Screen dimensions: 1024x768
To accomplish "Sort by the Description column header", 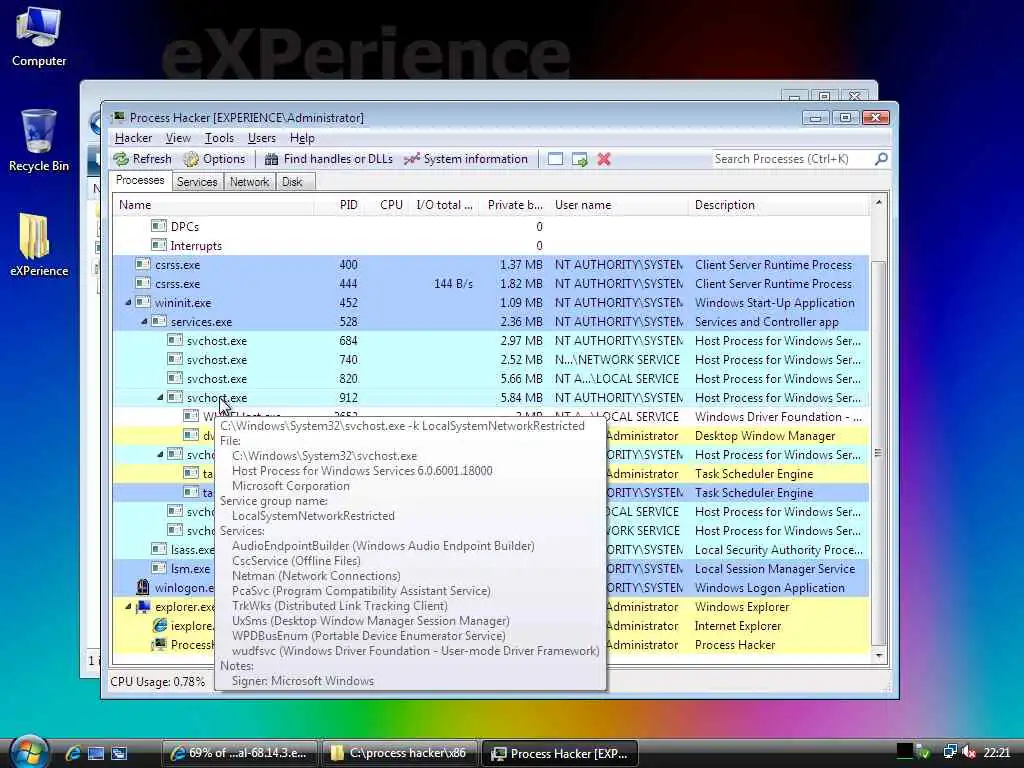I will [x=779, y=204].
